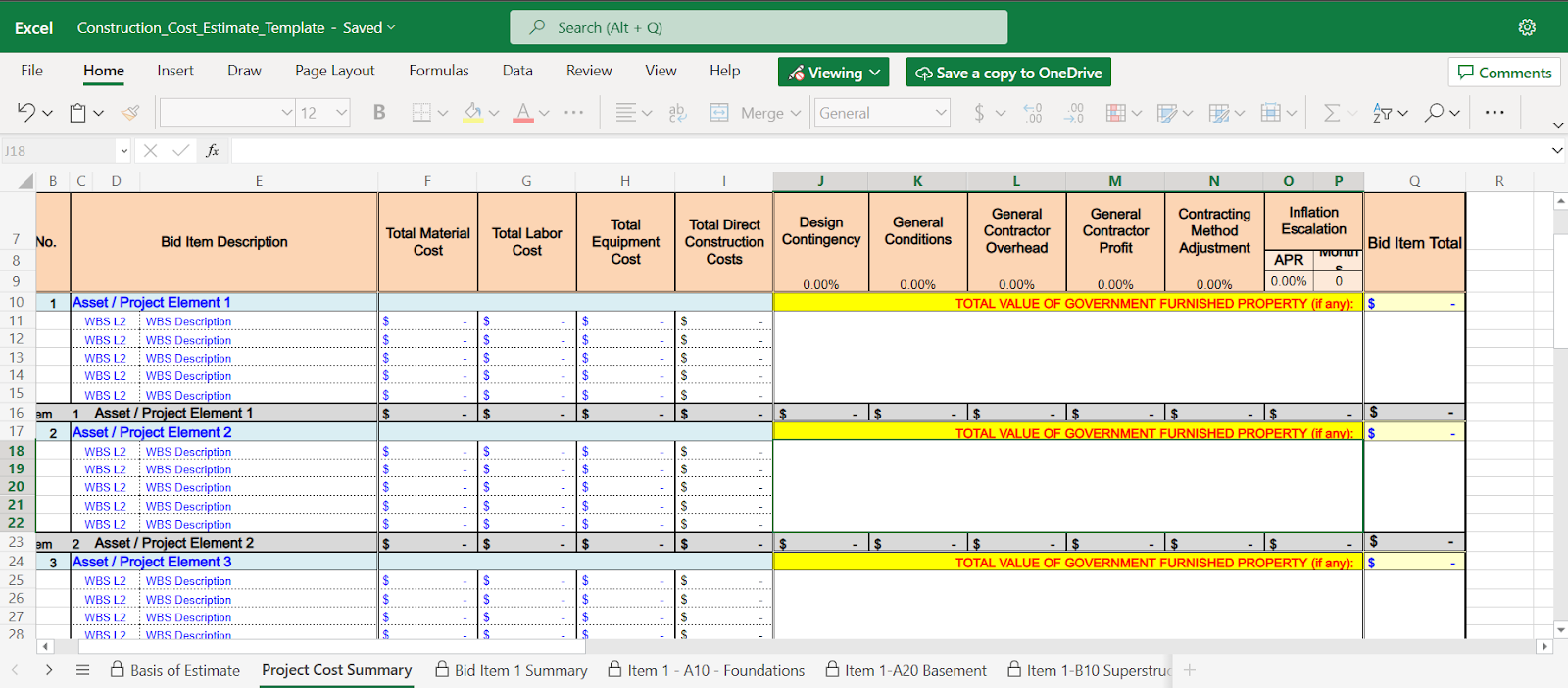The height and width of the screenshot is (688, 1568).
Task: Click the Format Painter icon
Action: coord(129,113)
